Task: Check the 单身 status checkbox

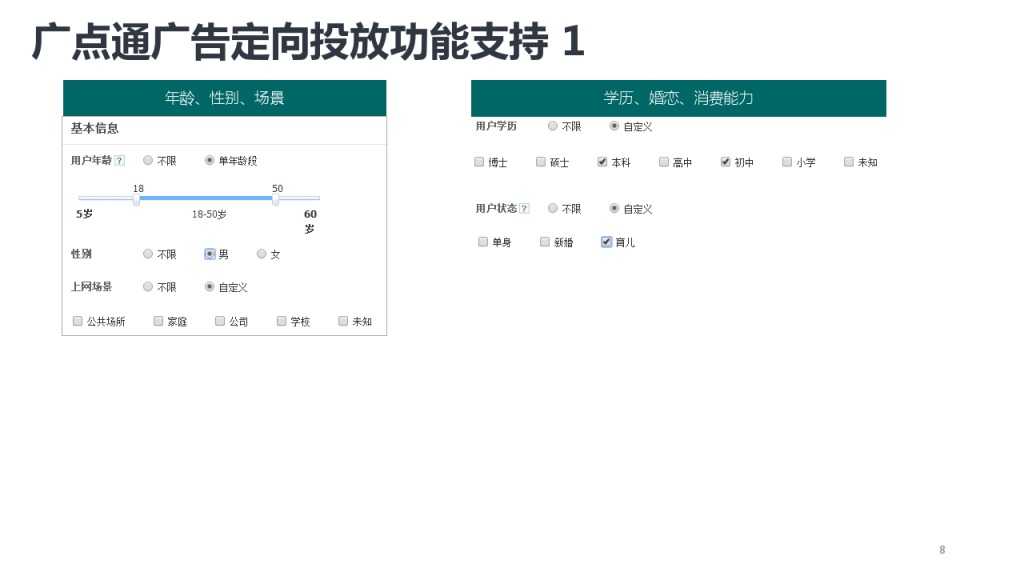Action: 483,241
